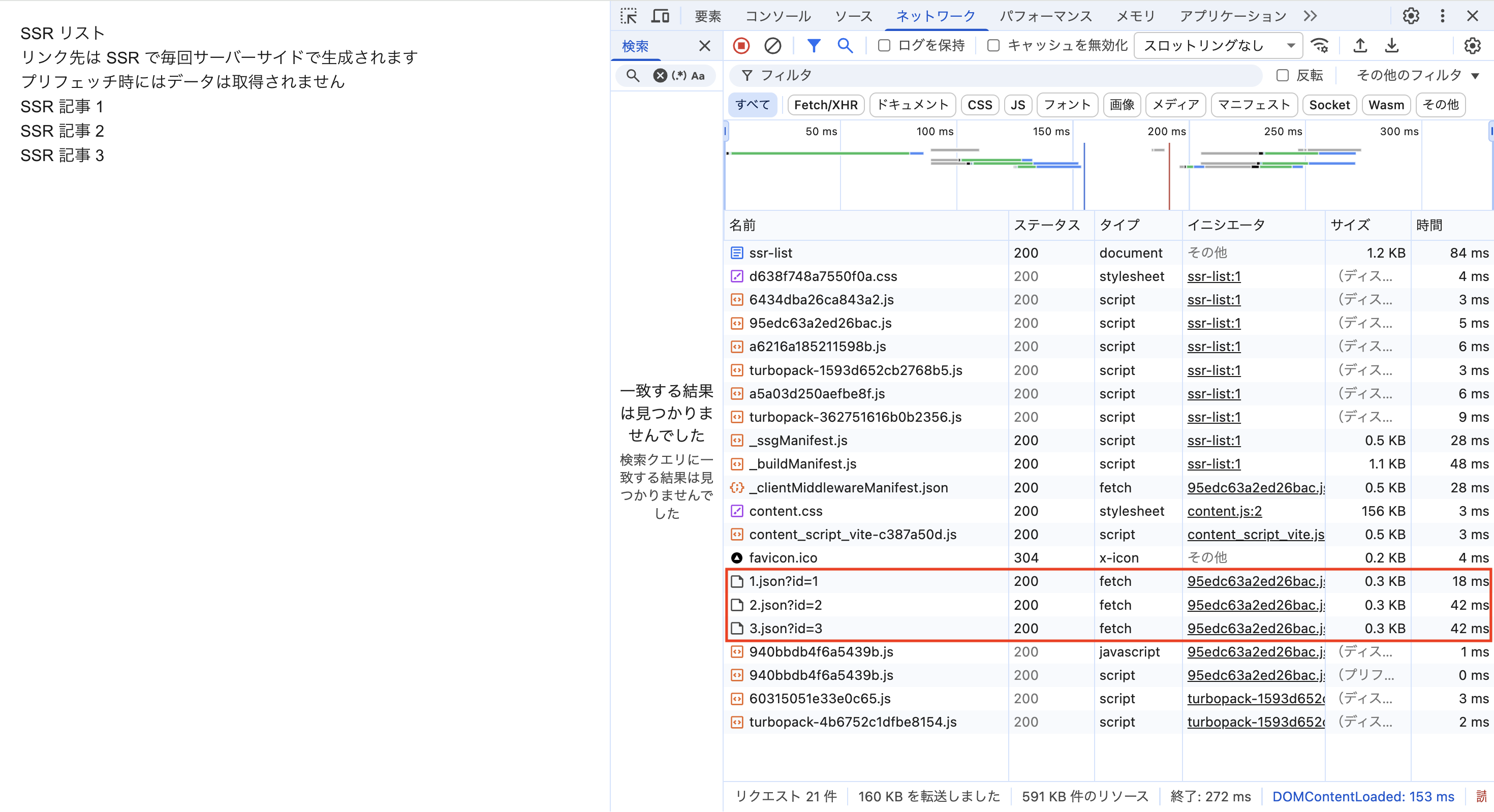This screenshot has width=1494, height=812.
Task: Enable キャッシュを無効化 checkbox
Action: click(x=993, y=46)
